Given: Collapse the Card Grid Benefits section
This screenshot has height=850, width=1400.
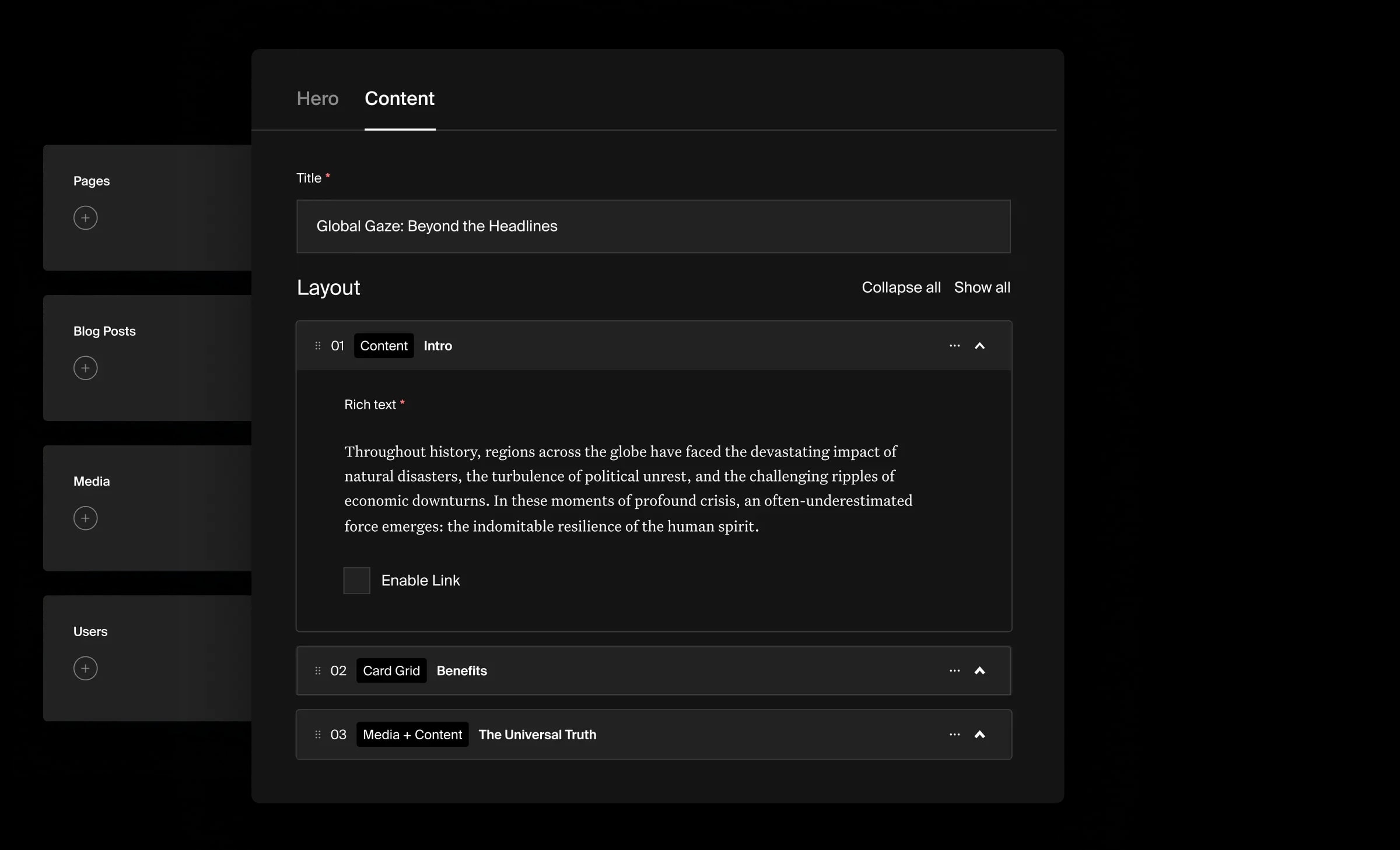Looking at the screenshot, I should point(978,670).
